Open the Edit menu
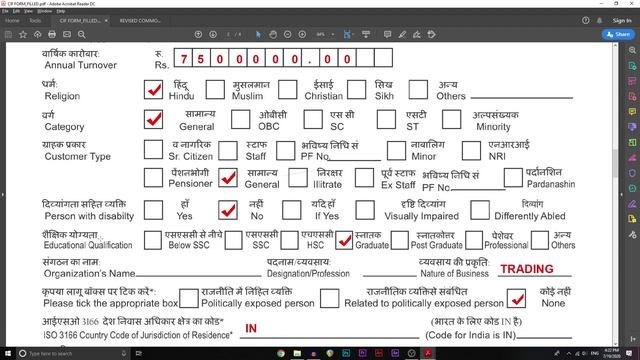 tap(16, 11)
